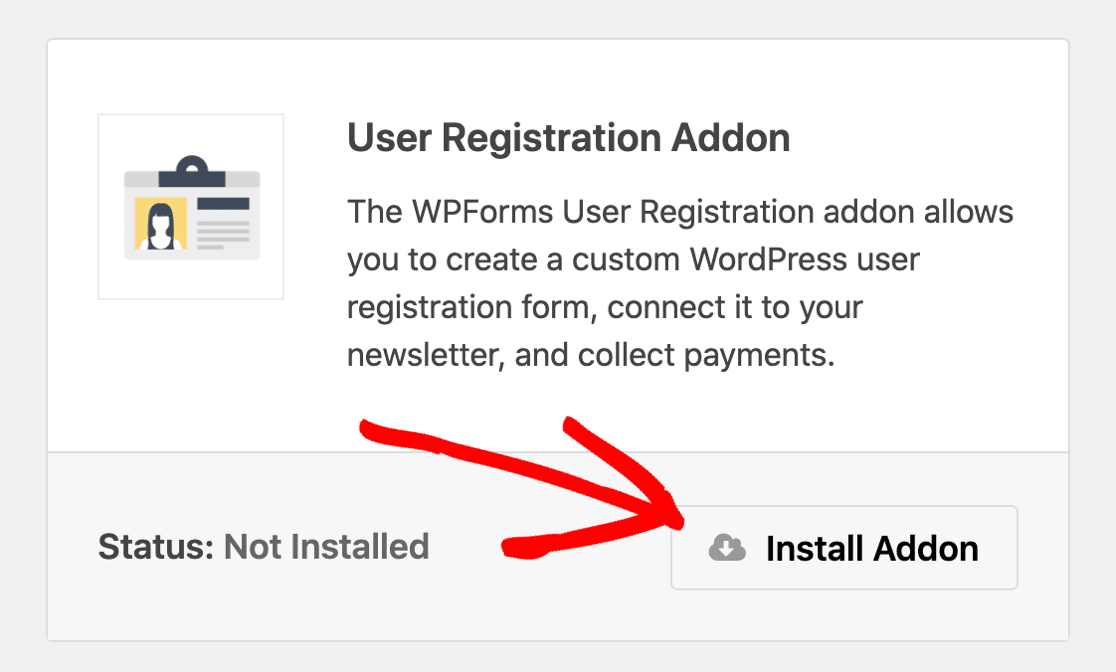Image resolution: width=1116 pixels, height=672 pixels.
Task: Click the 'Status:' label
Action: (x=157, y=547)
